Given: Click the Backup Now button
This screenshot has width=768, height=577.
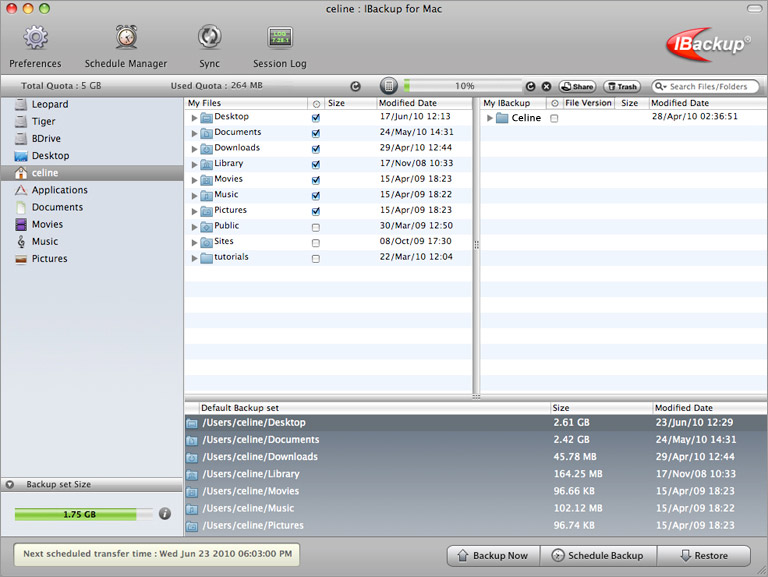Looking at the screenshot, I should (x=493, y=556).
